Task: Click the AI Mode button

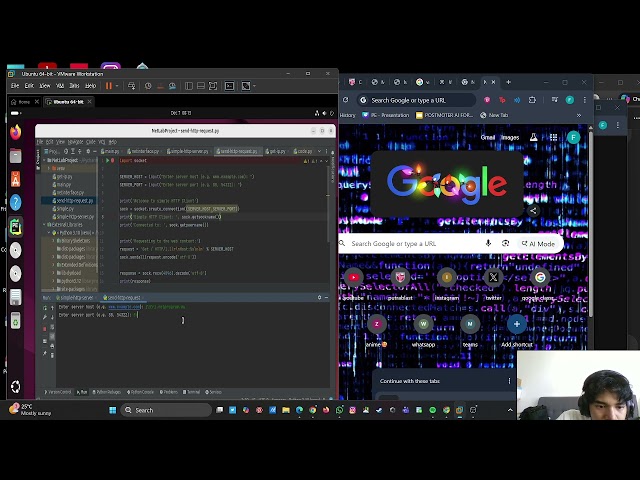Action: pyautogui.click(x=538, y=244)
